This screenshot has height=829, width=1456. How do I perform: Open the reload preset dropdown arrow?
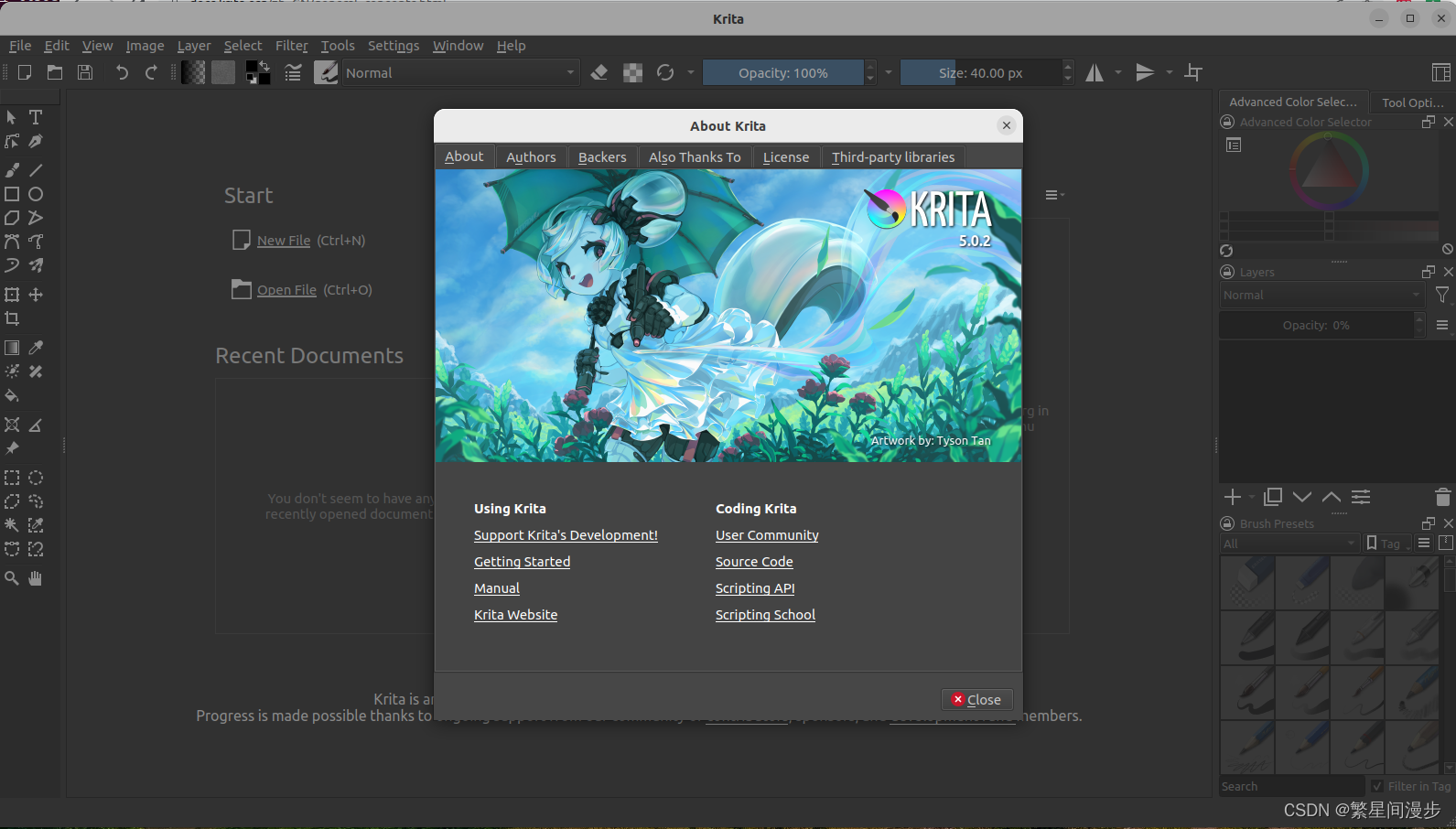(691, 72)
